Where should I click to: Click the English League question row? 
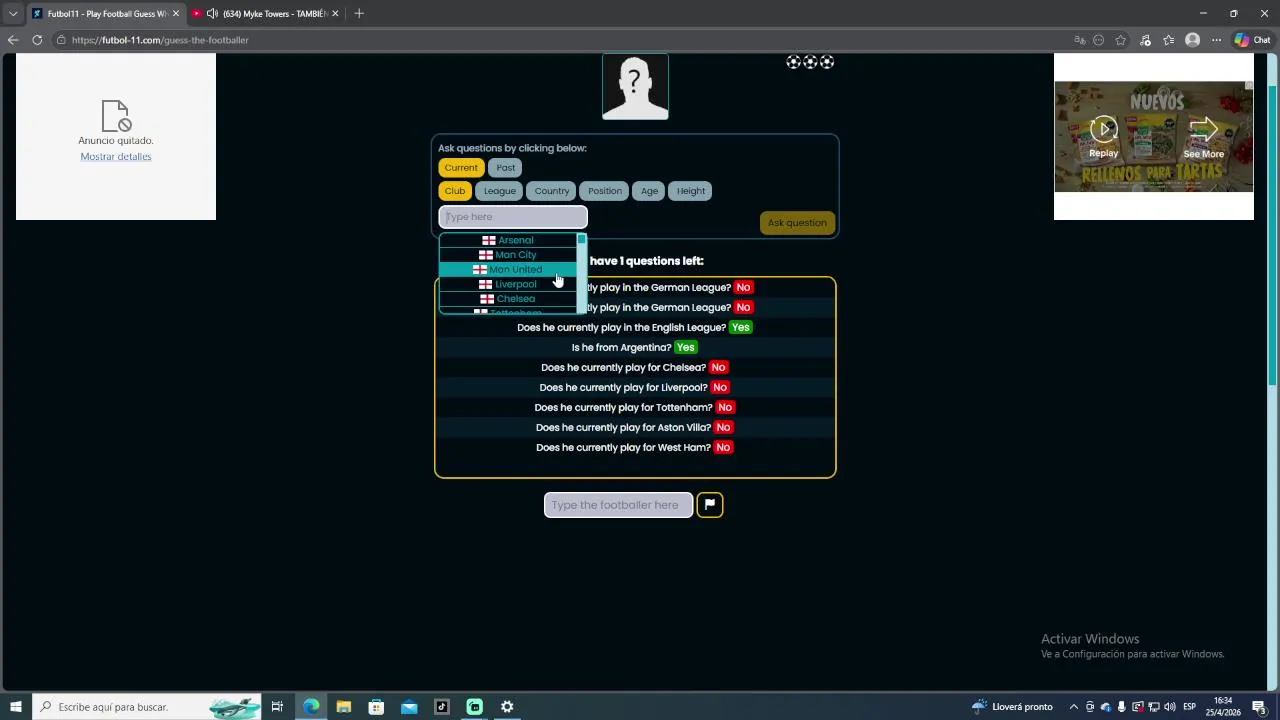click(x=635, y=328)
